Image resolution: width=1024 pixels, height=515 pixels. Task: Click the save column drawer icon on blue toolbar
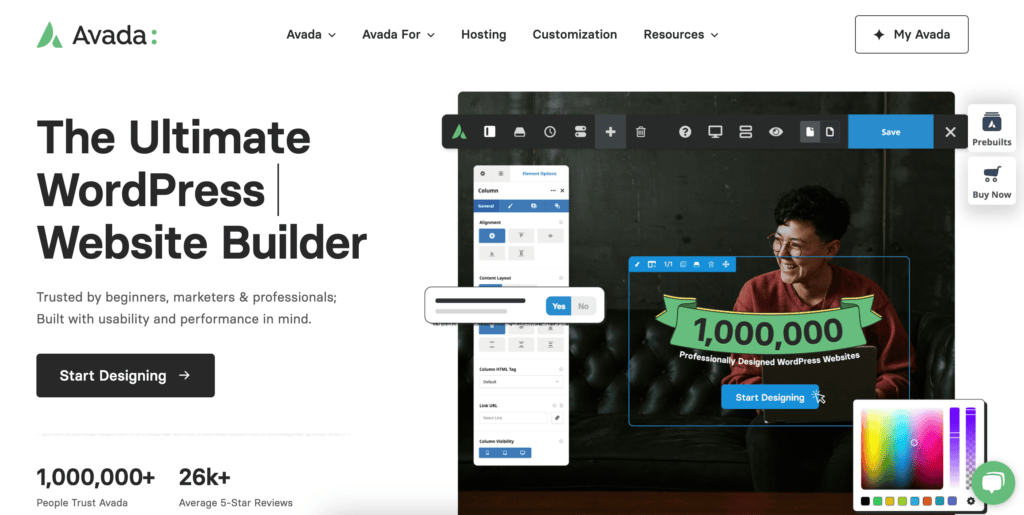click(697, 264)
